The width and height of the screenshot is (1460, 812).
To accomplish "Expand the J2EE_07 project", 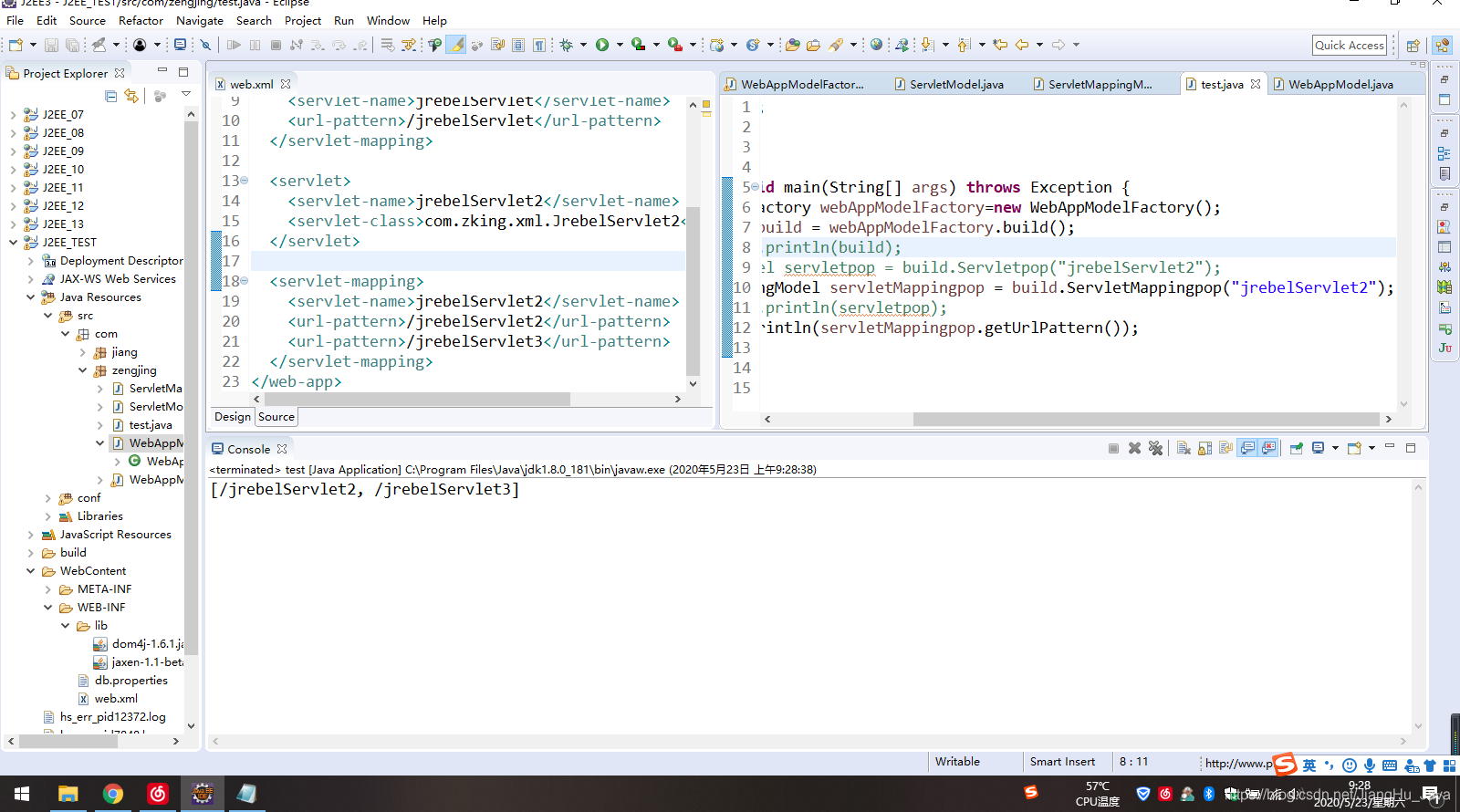I will [x=13, y=115].
